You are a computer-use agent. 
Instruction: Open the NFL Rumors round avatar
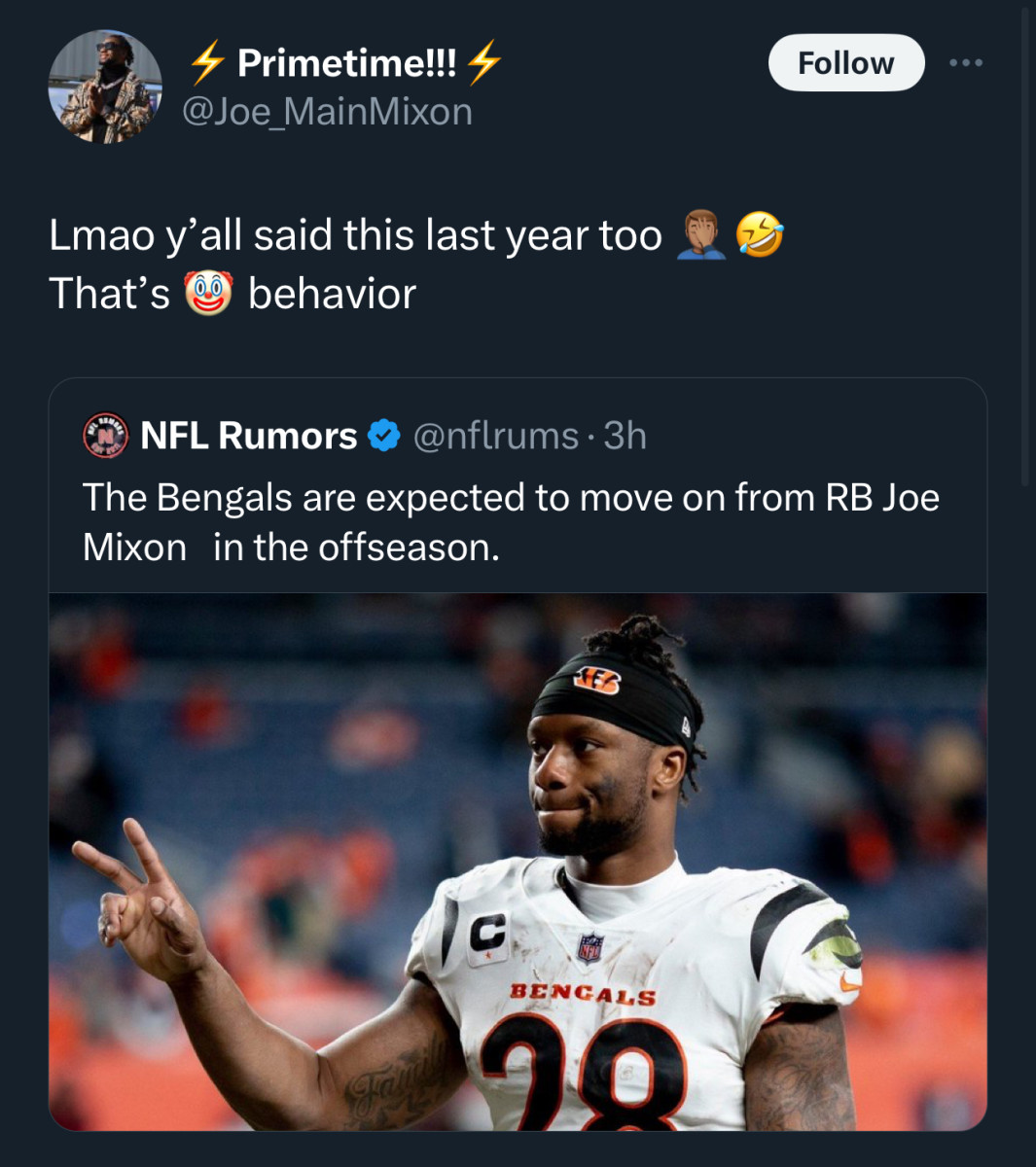[x=105, y=436]
